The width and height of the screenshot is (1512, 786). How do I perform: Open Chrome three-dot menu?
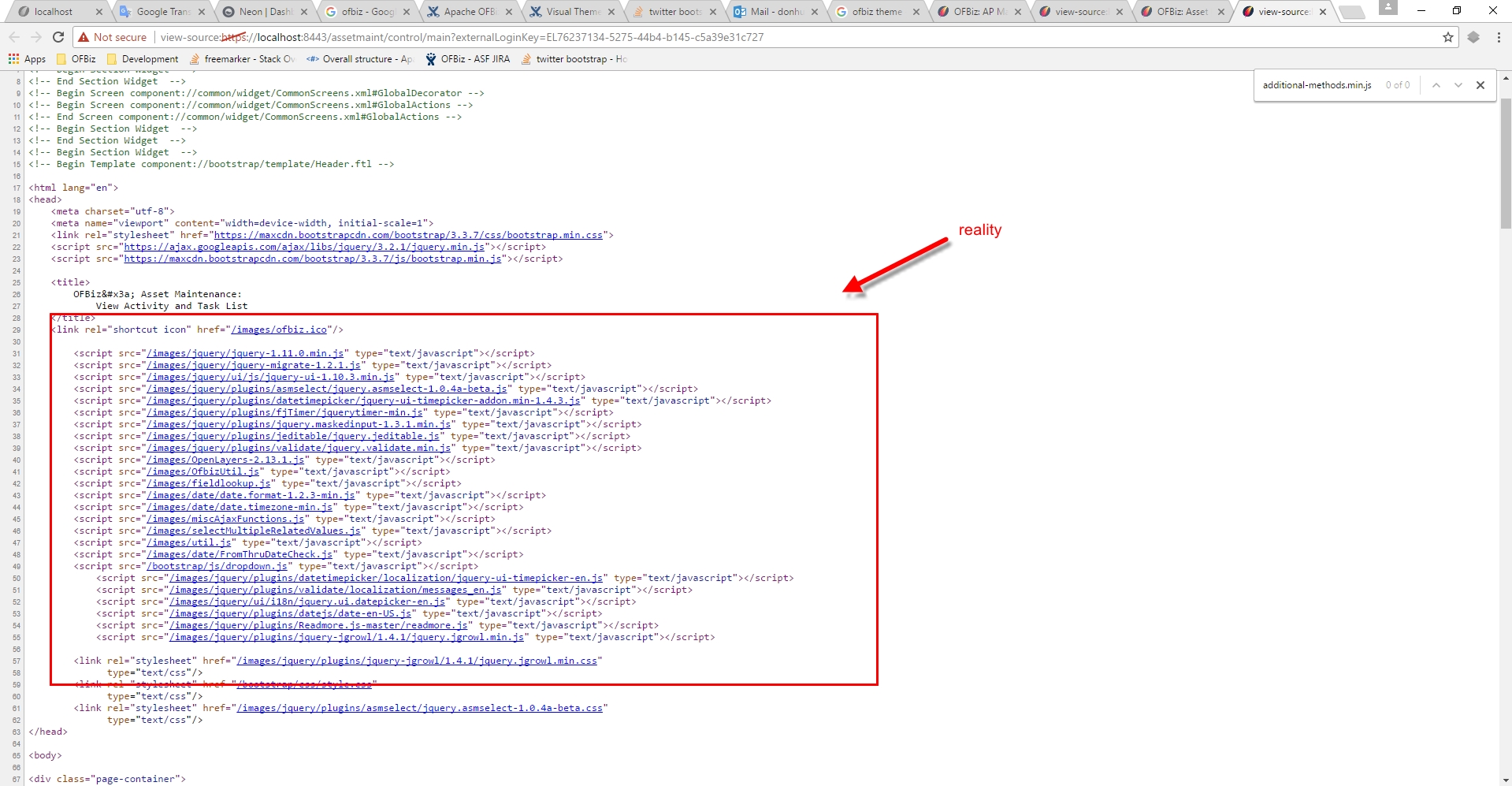1499,37
